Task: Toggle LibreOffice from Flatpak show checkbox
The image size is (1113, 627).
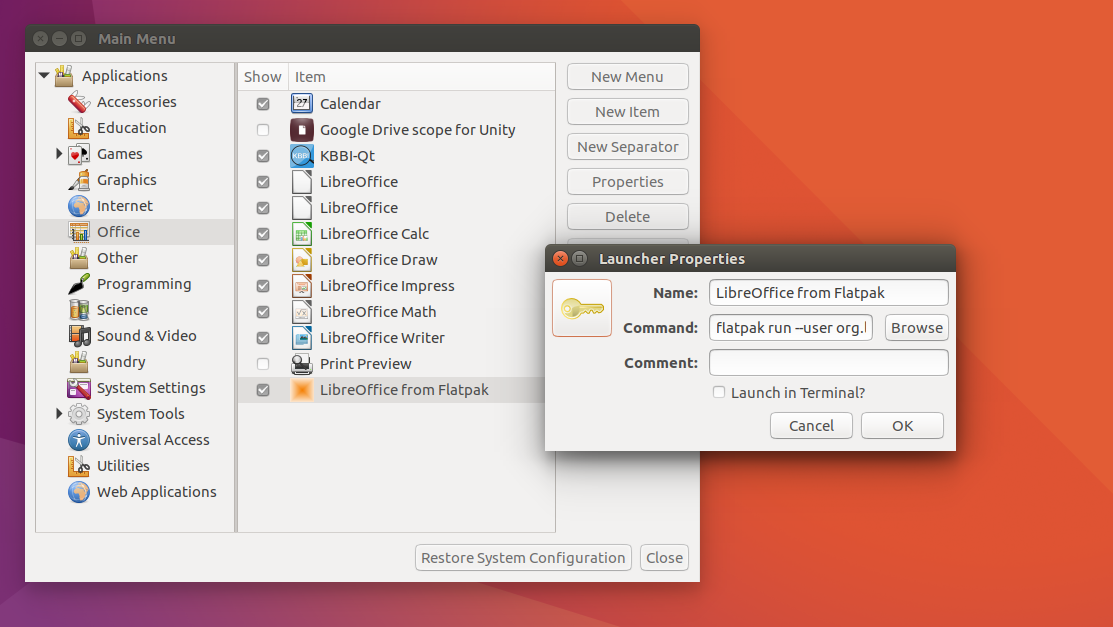Action: click(x=263, y=390)
